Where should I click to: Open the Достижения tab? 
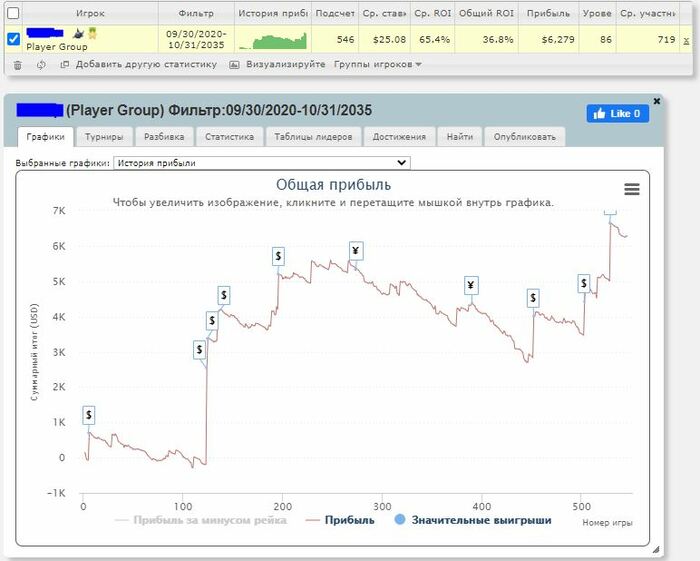(x=399, y=137)
